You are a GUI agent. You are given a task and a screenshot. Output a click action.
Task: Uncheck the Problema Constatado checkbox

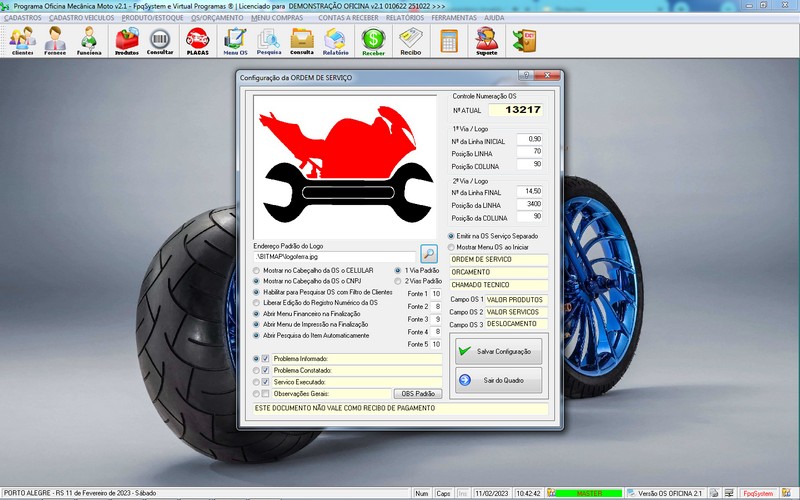(265, 370)
